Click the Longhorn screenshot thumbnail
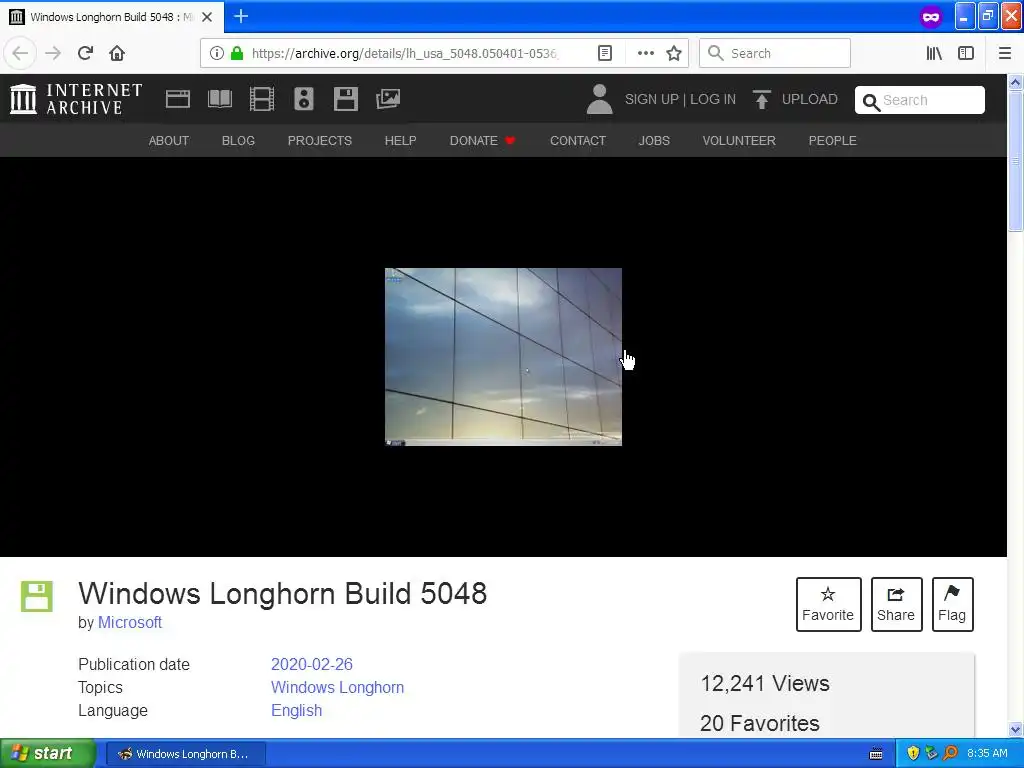 pyautogui.click(x=503, y=357)
